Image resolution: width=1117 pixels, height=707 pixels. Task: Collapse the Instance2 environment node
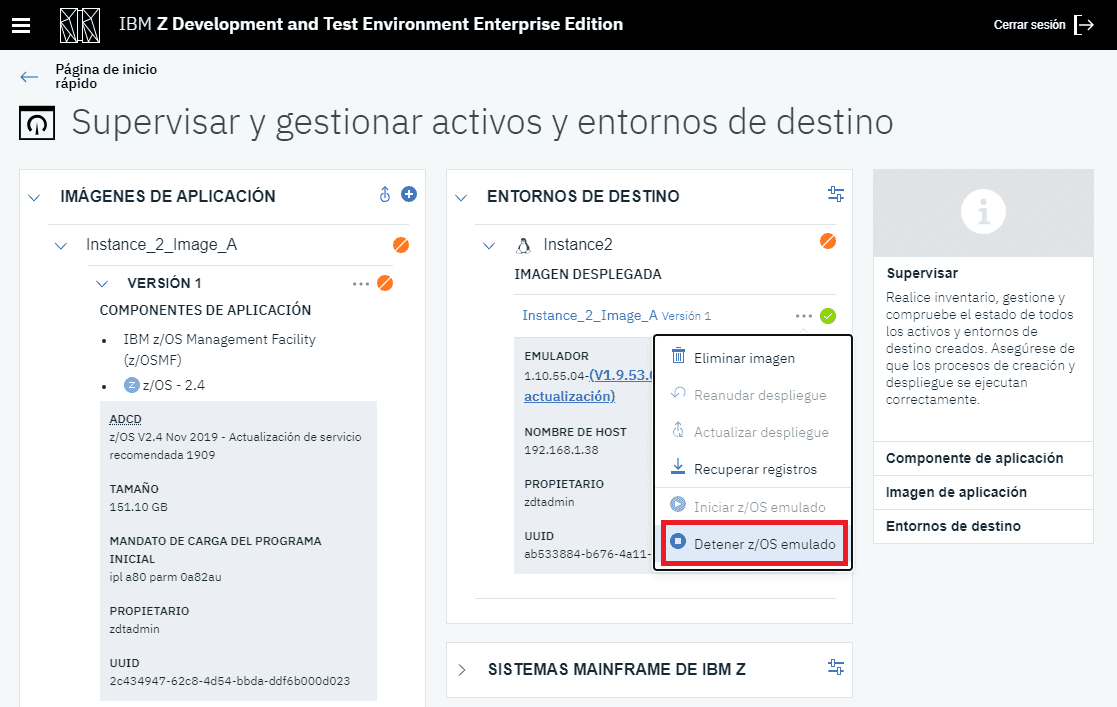click(x=489, y=245)
